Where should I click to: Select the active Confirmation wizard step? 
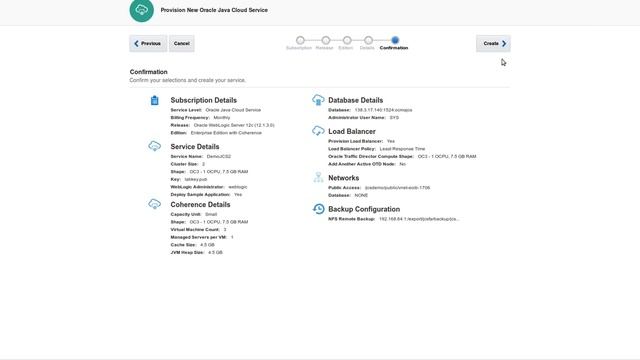pyautogui.click(x=395, y=40)
